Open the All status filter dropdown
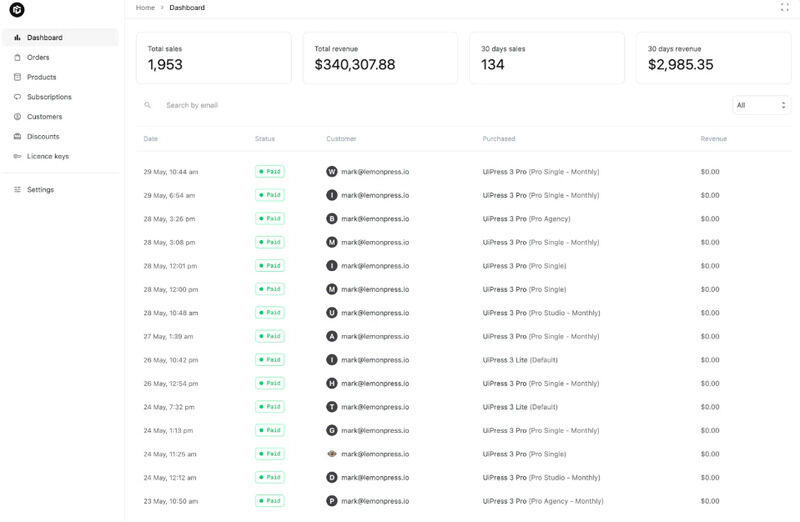 (761, 105)
